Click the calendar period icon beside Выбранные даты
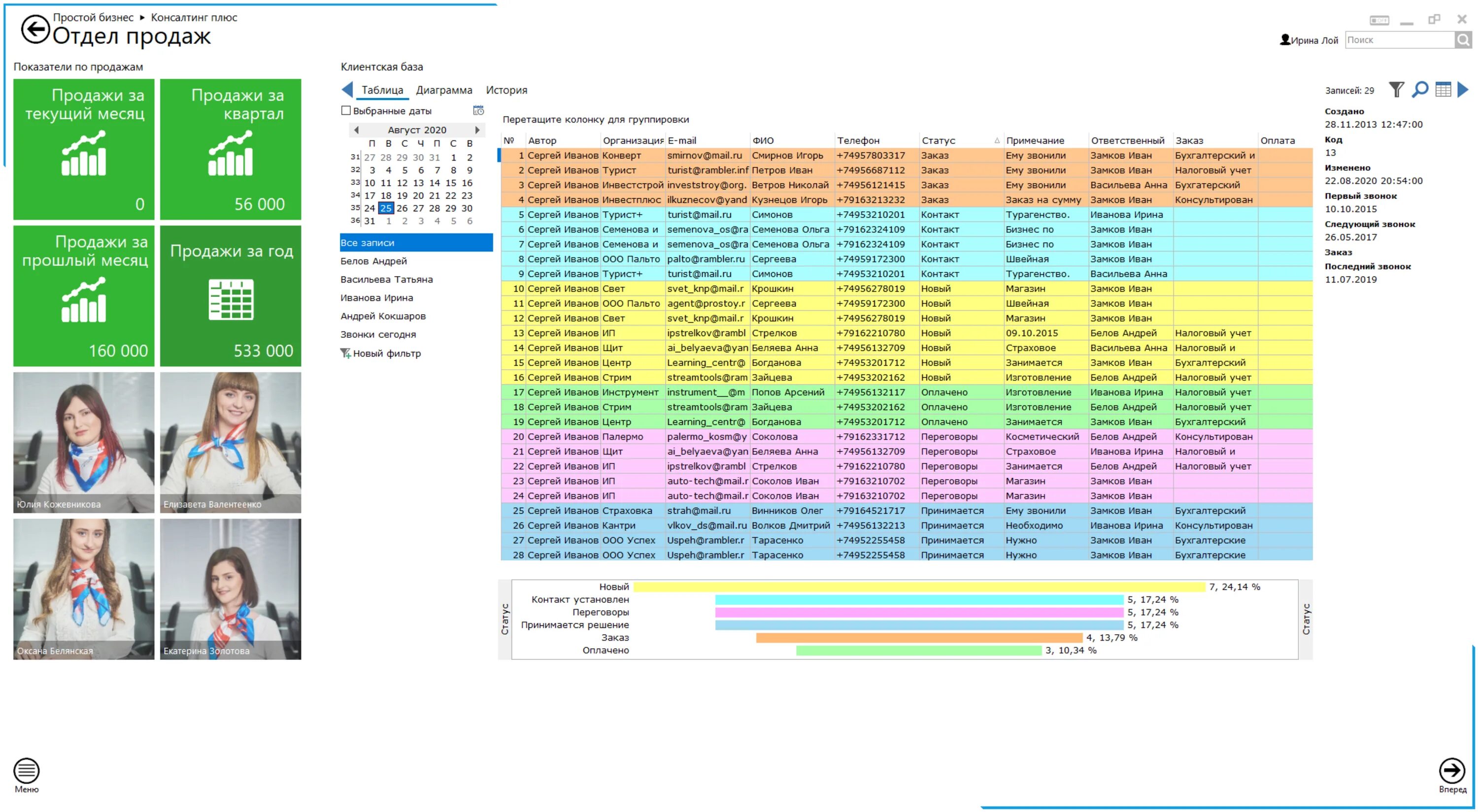 [478, 110]
